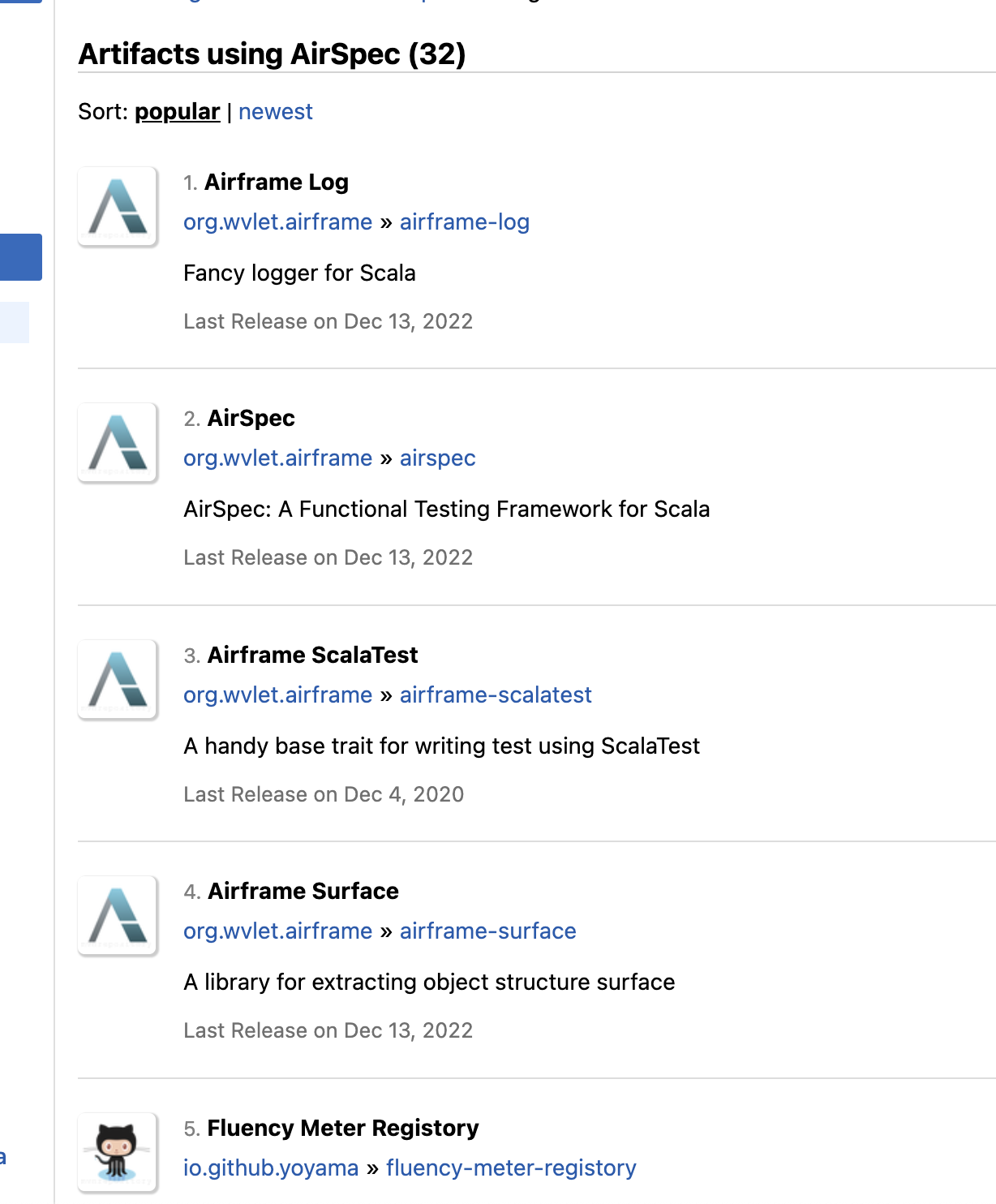Screen dimensions: 996x1204
Task: Click the 'Artifacts using AirSpec (32)' heading
Action: pyautogui.click(x=272, y=54)
